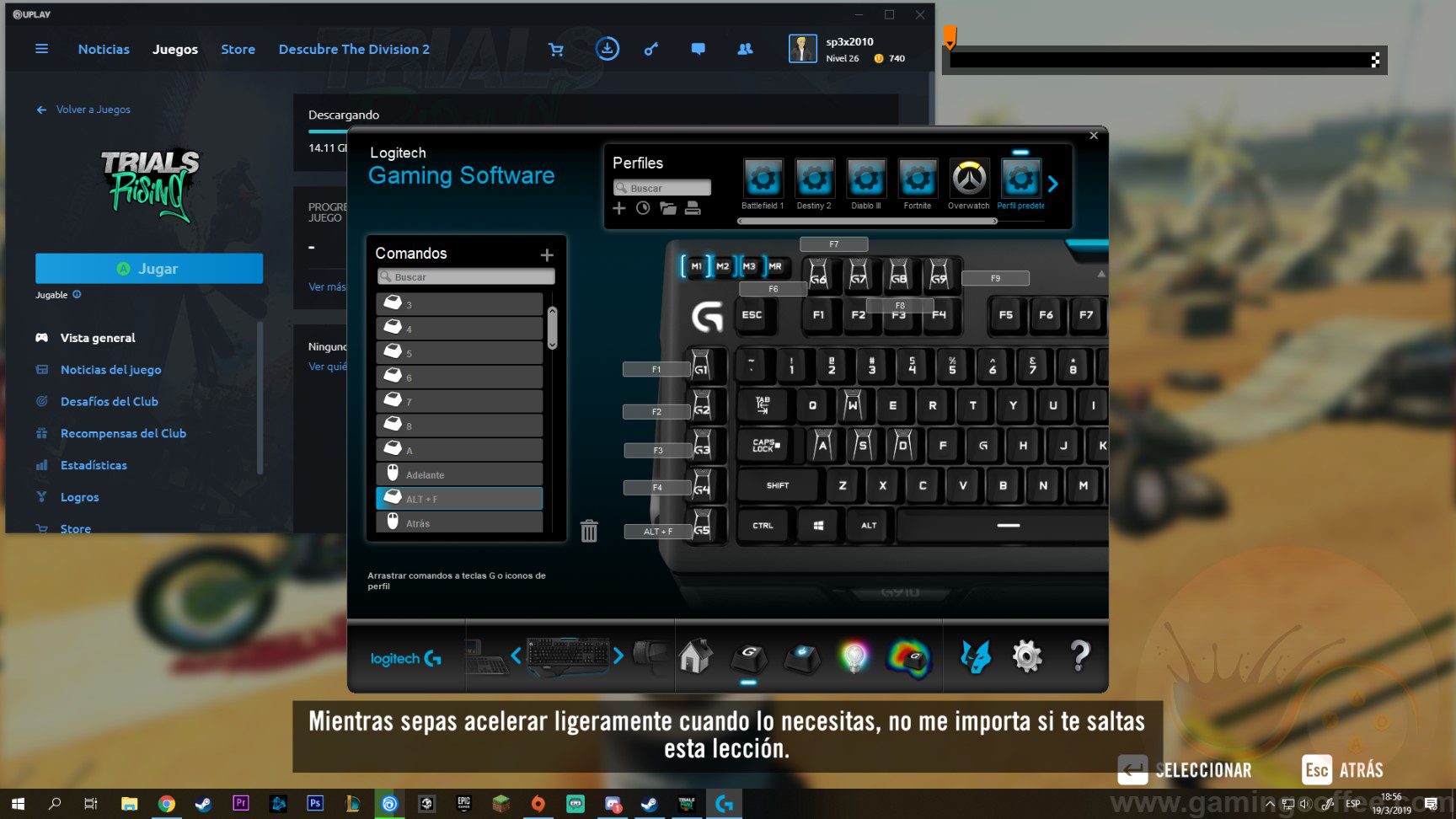The width and height of the screenshot is (1456, 819).
Task: Go back via Volver a Juegos
Action: (83, 110)
